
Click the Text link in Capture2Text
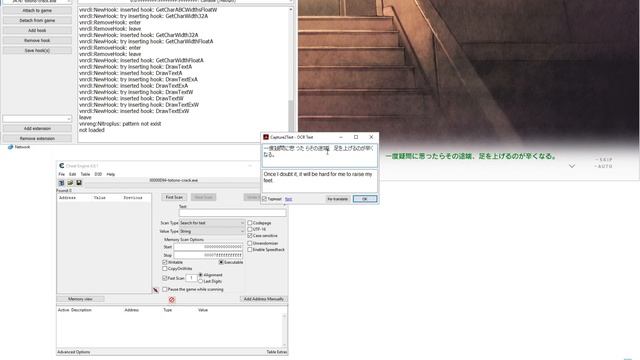click(x=288, y=199)
